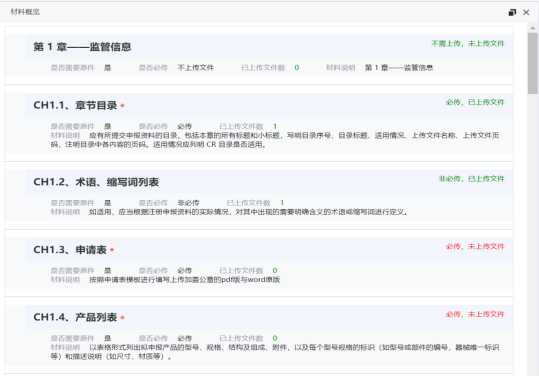Screen dimensions: 539x377
Task: Select the 第 1 章——监管信息 heading
Action: click(x=82, y=47)
